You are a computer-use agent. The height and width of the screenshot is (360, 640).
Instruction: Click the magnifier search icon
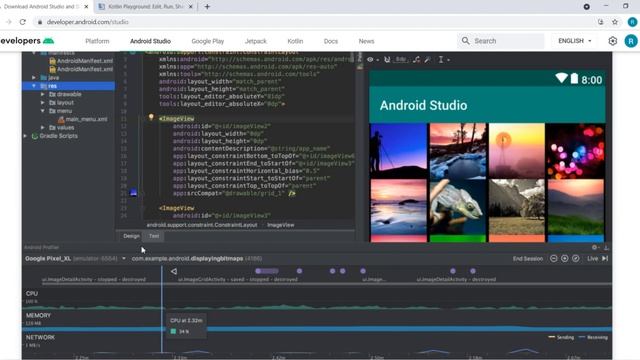465,41
